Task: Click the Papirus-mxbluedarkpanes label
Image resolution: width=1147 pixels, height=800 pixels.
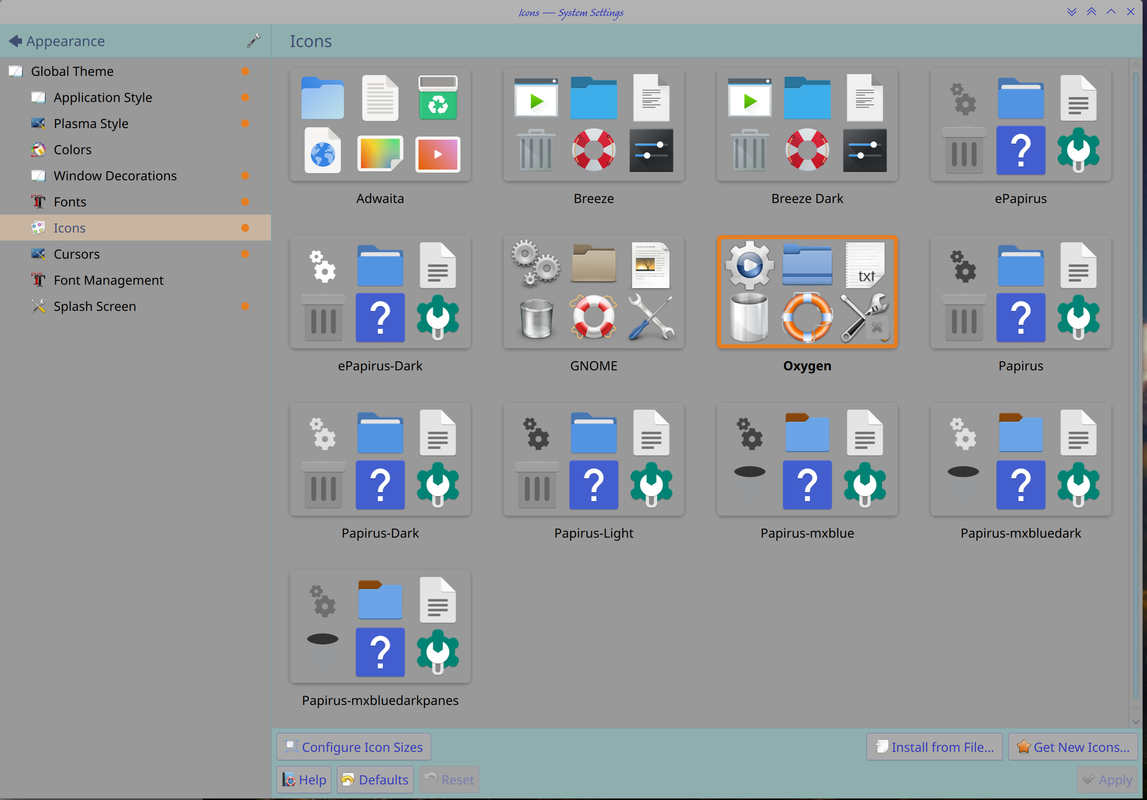Action: click(x=380, y=701)
